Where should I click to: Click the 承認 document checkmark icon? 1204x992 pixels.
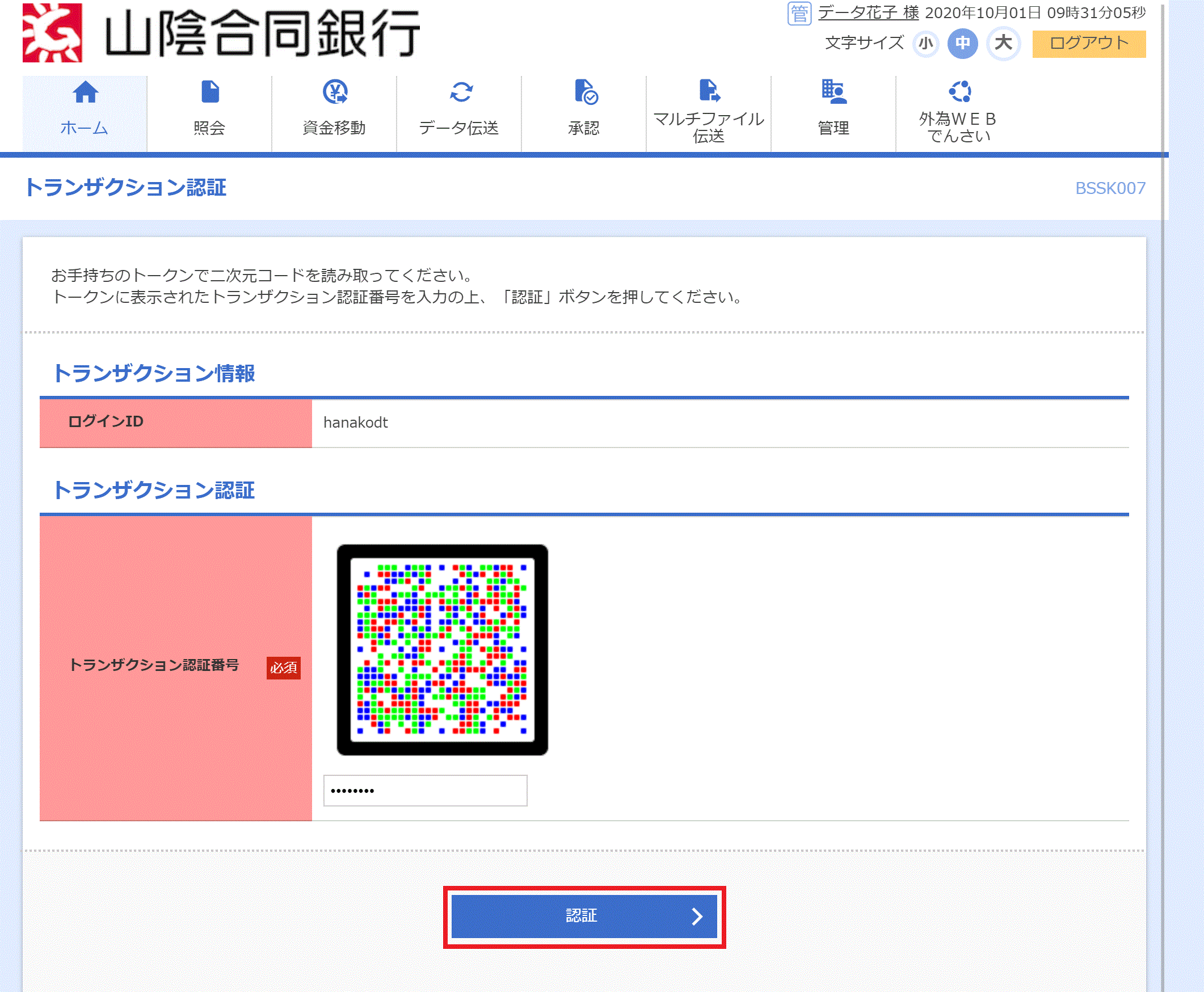[586, 92]
